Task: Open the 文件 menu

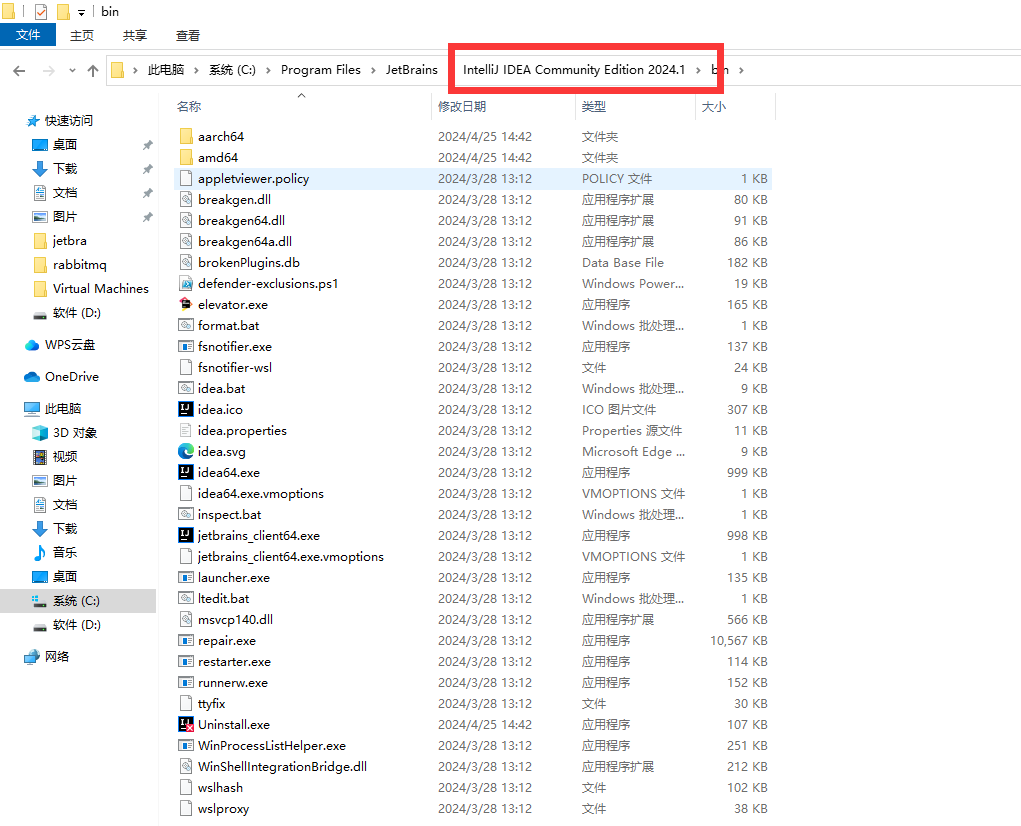Action: point(28,34)
